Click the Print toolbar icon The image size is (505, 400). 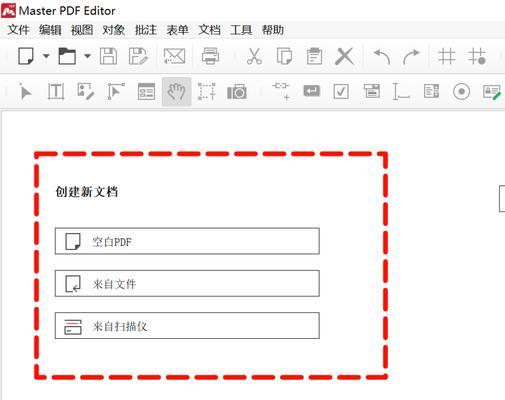[x=210, y=56]
